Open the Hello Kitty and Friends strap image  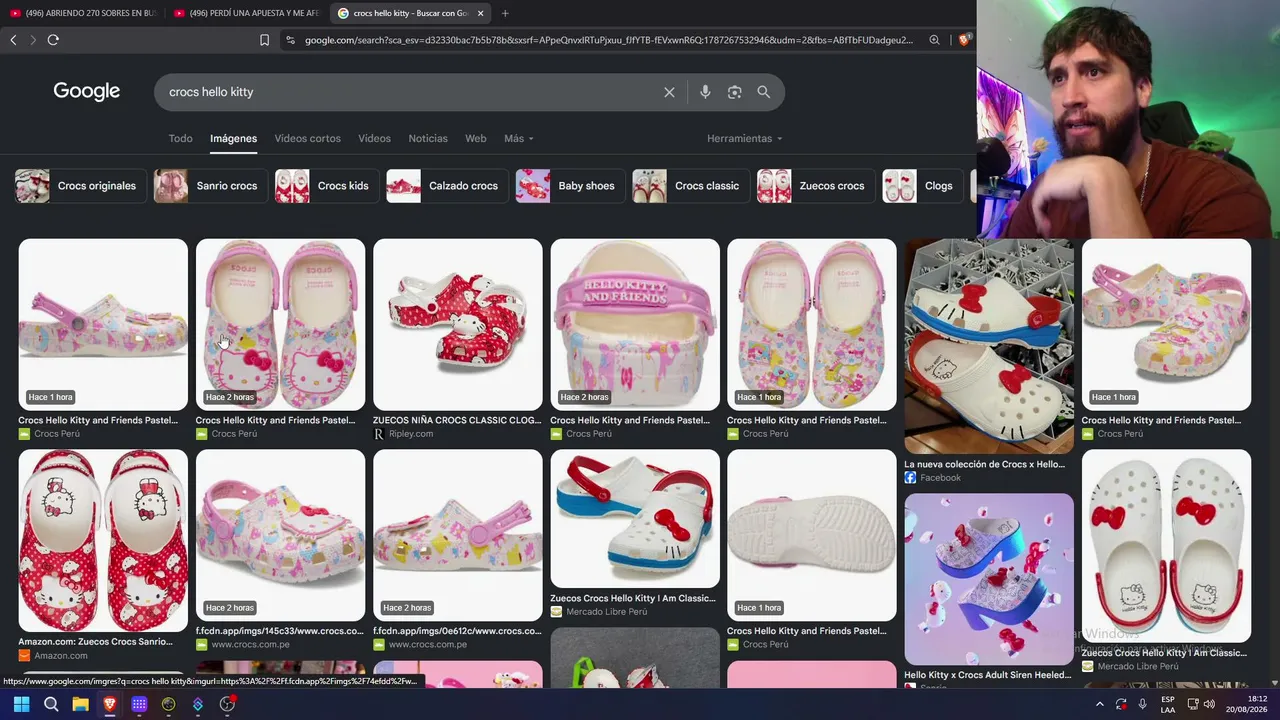(x=635, y=324)
